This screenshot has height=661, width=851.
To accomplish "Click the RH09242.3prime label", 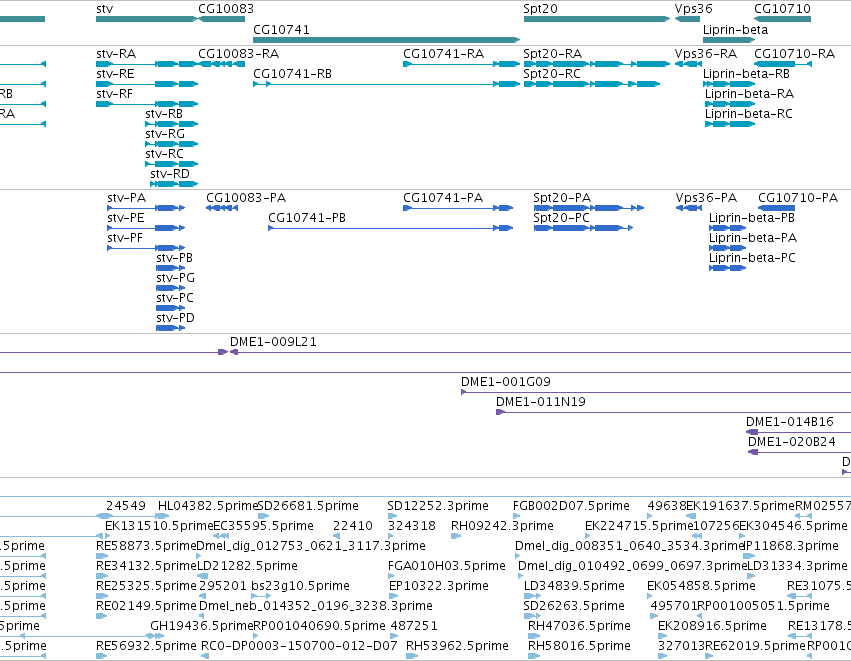I will 503,526.
